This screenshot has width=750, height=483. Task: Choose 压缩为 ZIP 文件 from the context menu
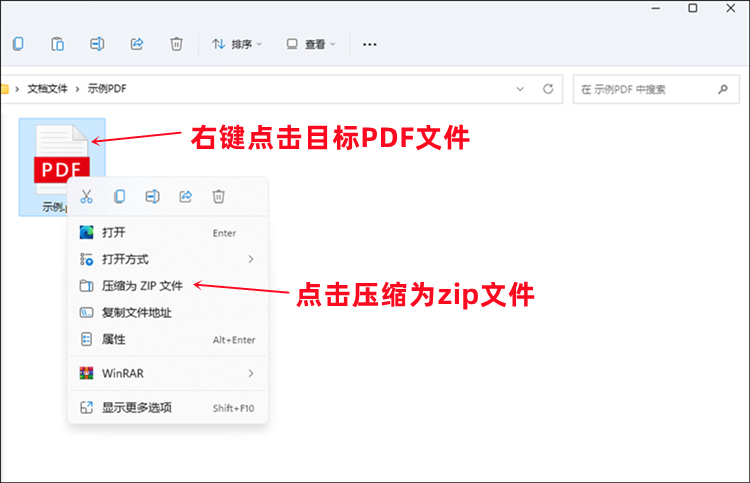[x=168, y=286]
